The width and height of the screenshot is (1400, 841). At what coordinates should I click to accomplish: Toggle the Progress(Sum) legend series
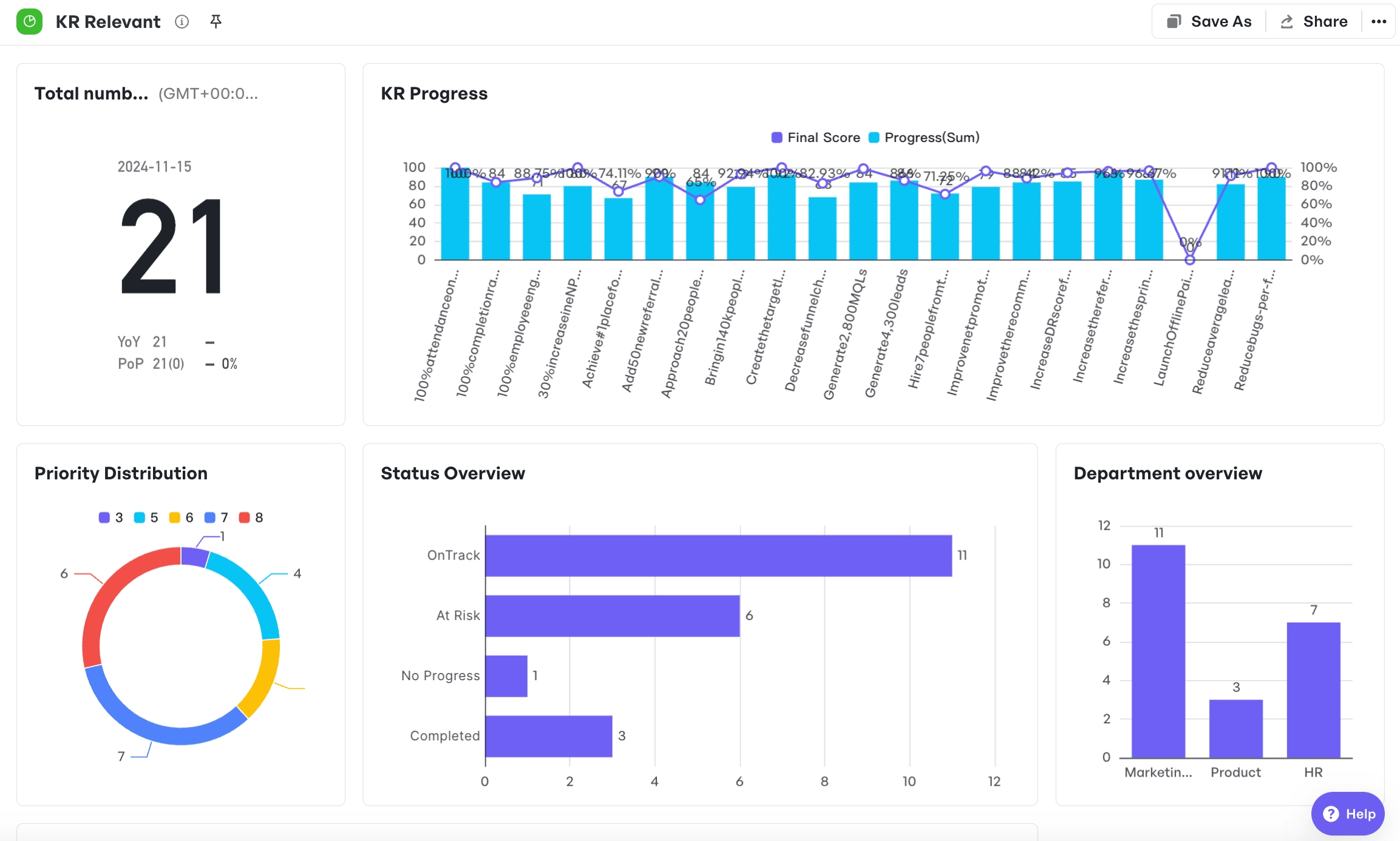[924, 138]
